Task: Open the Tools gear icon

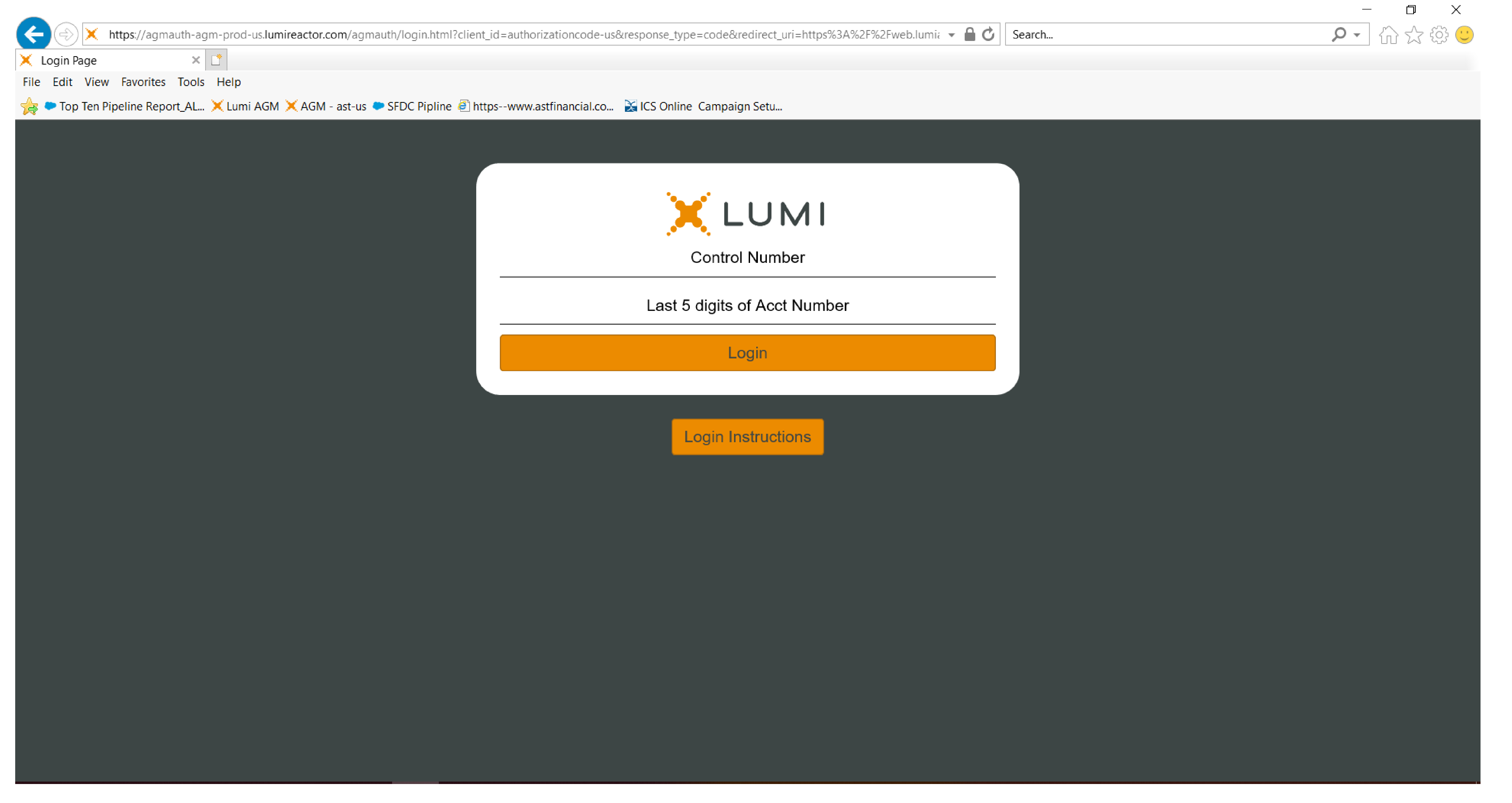Action: click(1439, 35)
